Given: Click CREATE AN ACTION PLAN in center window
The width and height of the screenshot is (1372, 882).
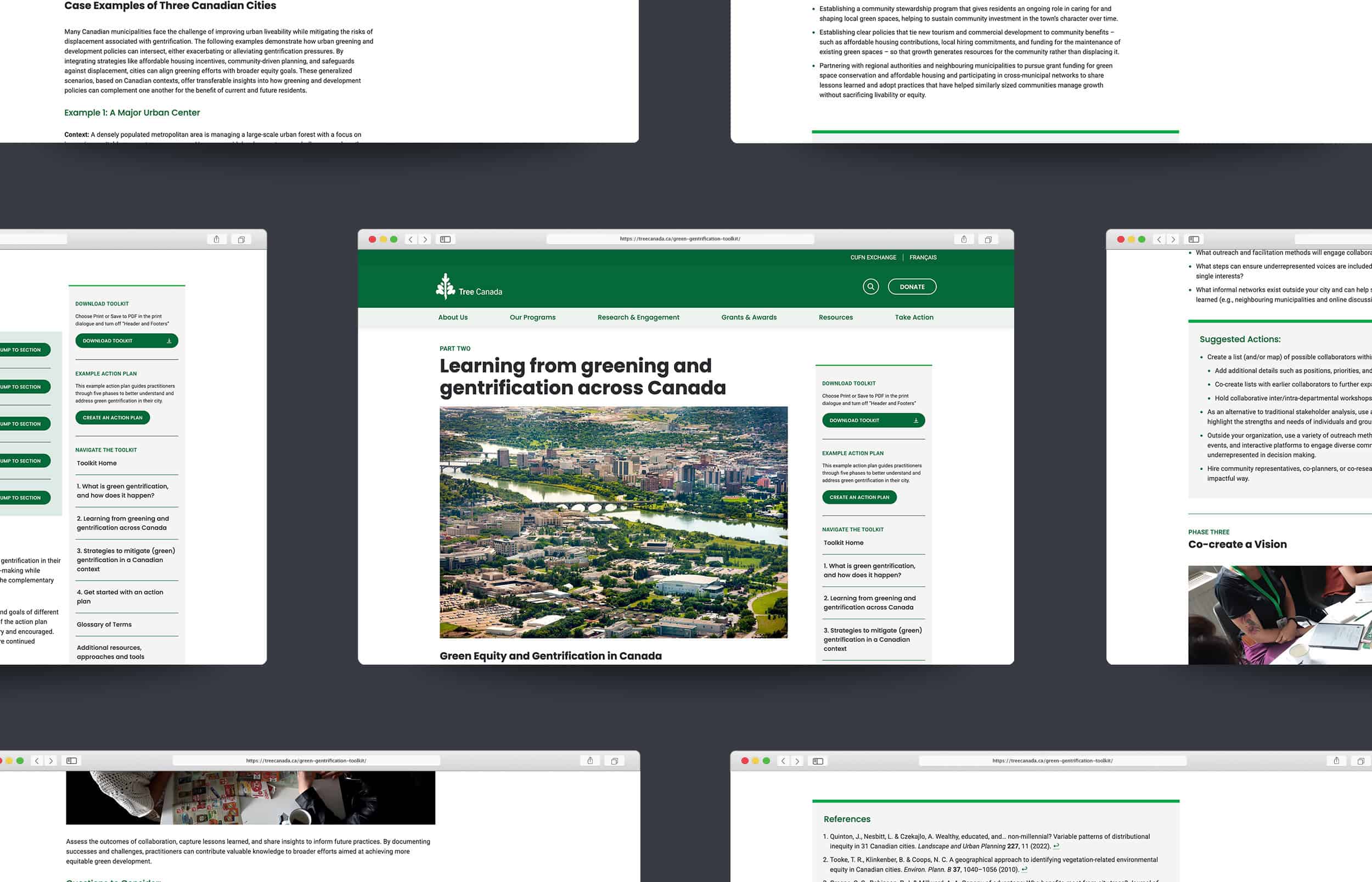Looking at the screenshot, I should click(x=859, y=497).
